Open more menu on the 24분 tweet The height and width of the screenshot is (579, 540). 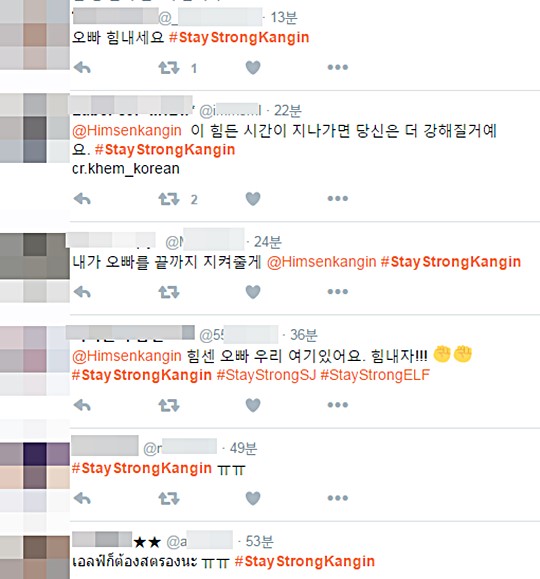[x=338, y=292]
